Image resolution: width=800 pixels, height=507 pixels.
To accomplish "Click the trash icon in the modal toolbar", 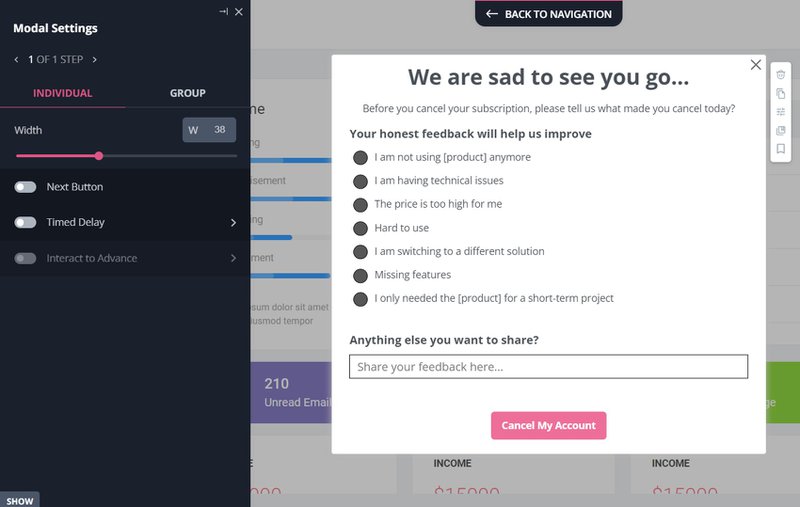I will 781,74.
